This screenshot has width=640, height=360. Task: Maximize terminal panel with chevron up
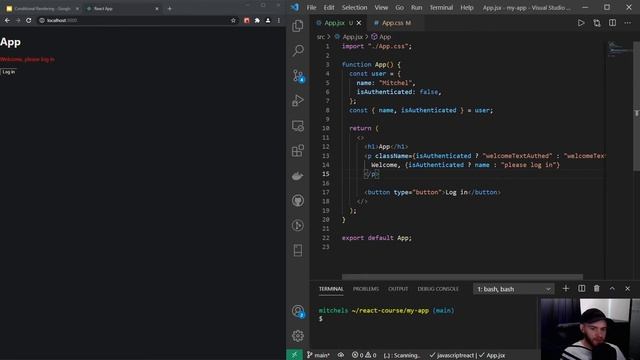click(612, 289)
